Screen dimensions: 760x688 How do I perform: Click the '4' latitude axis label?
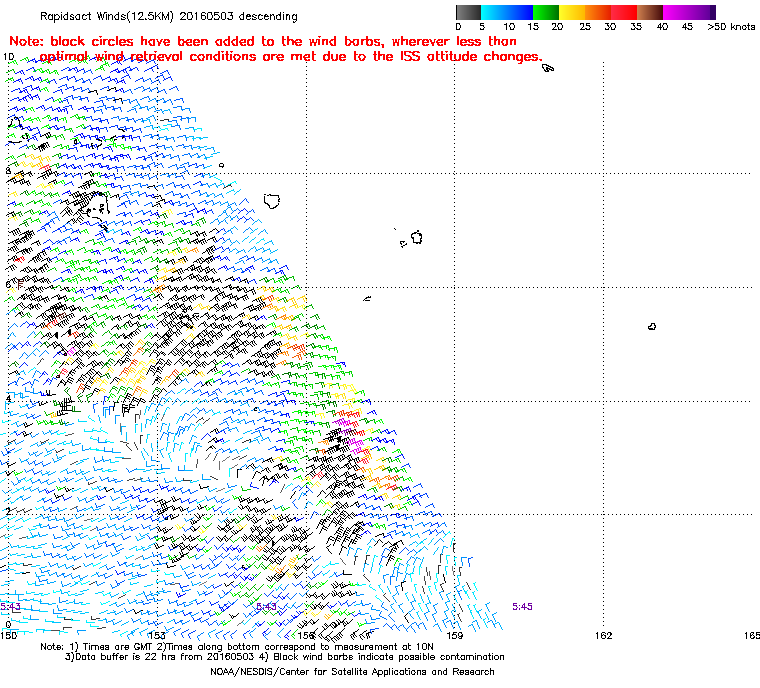click(x=8, y=399)
